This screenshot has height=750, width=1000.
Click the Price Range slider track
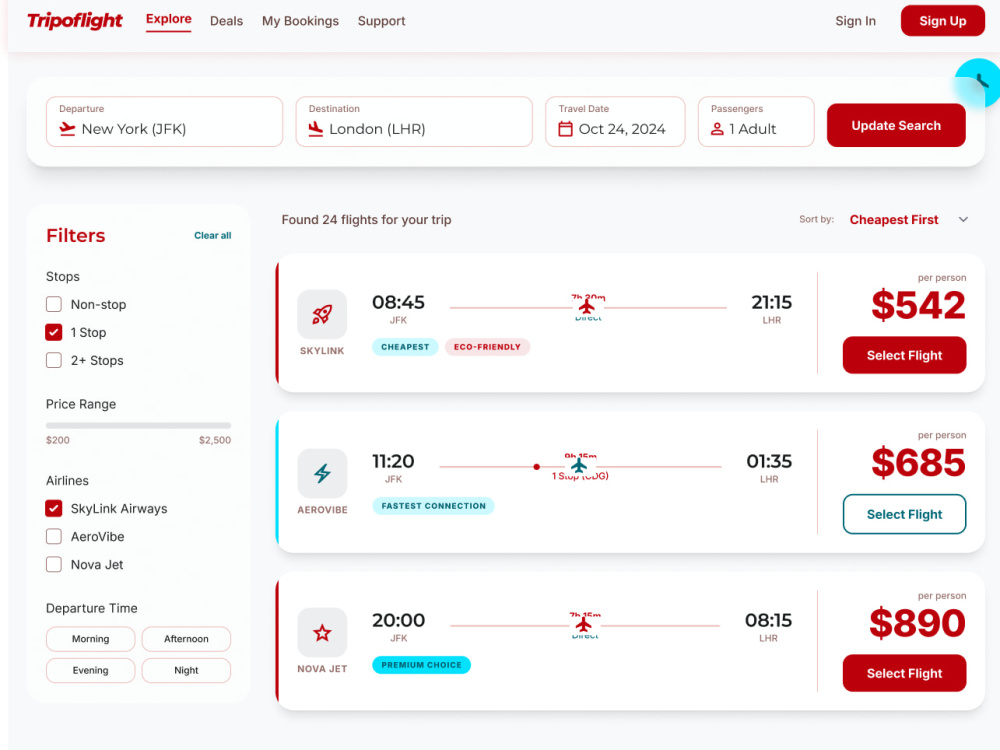[138, 425]
